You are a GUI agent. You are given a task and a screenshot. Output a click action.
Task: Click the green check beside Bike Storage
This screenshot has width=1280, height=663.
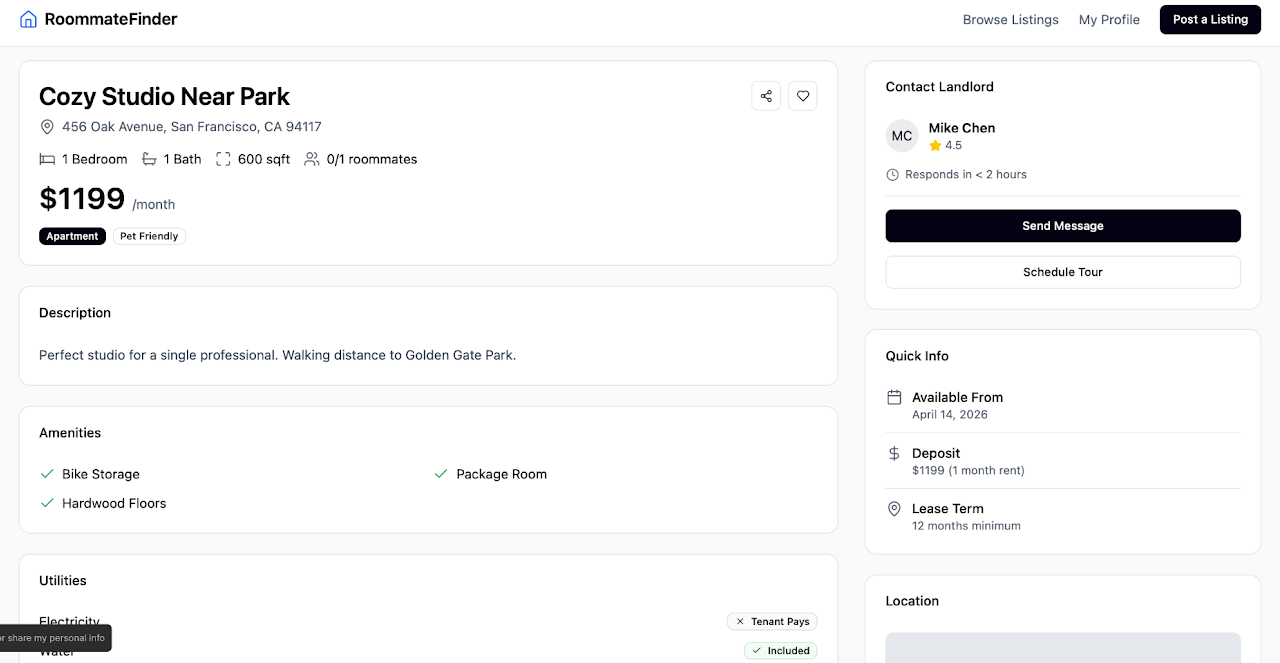pos(47,474)
